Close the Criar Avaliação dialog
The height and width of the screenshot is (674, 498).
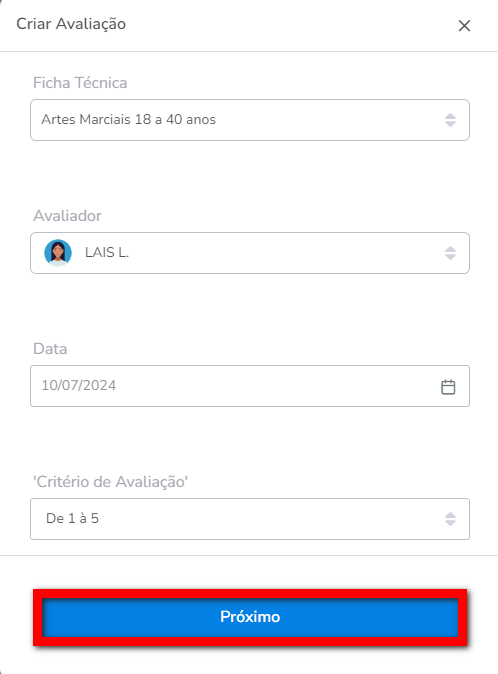click(464, 26)
